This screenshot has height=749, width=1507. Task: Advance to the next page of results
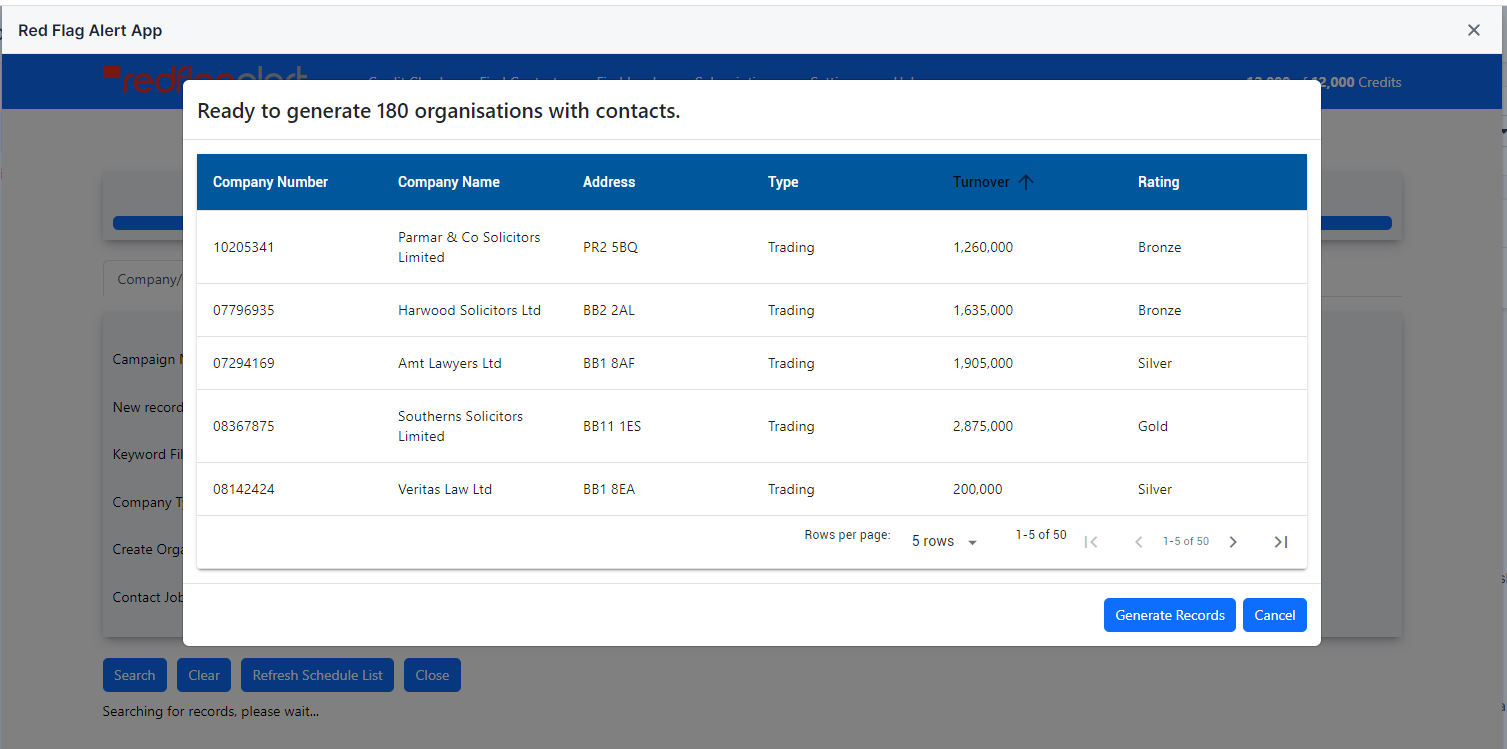click(x=1233, y=541)
